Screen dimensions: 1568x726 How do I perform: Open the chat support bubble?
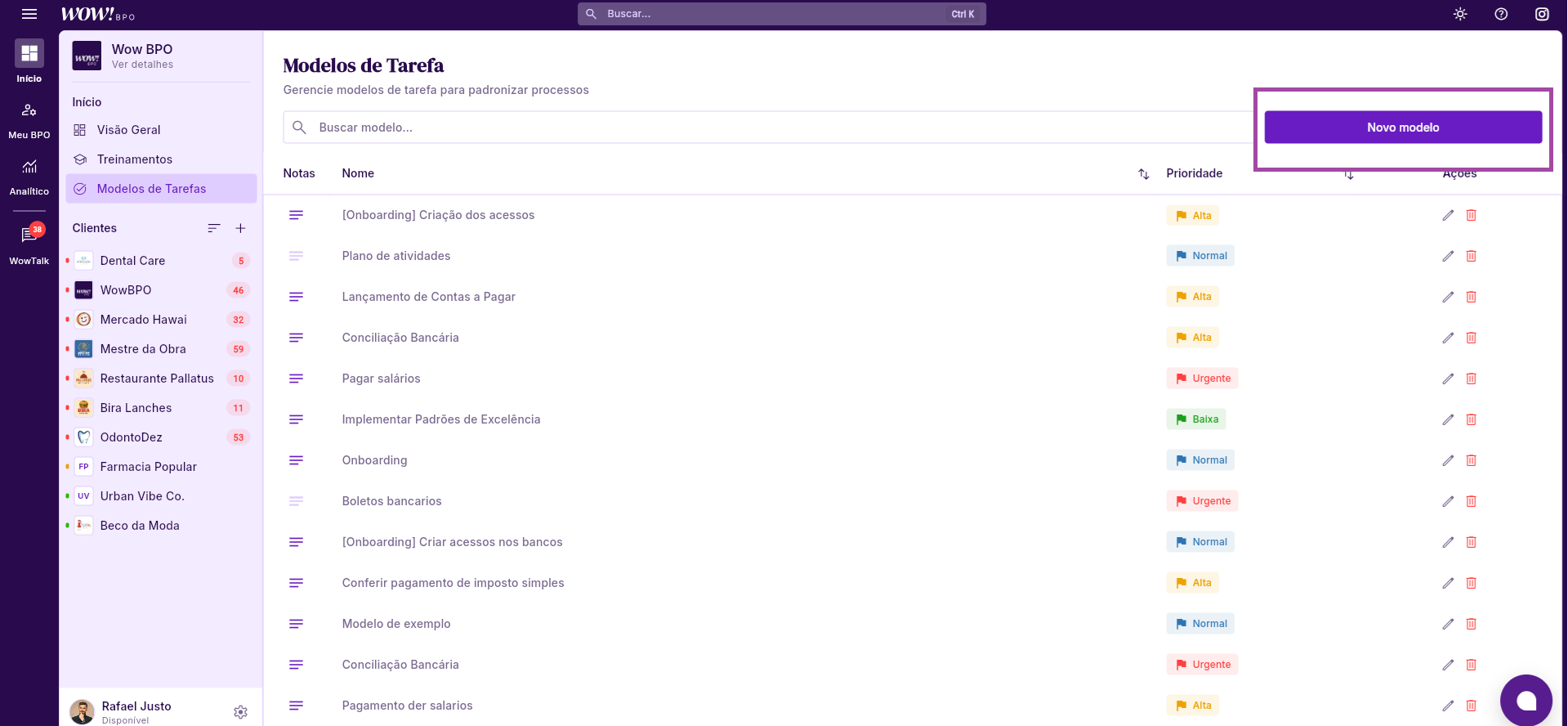[1526, 700]
